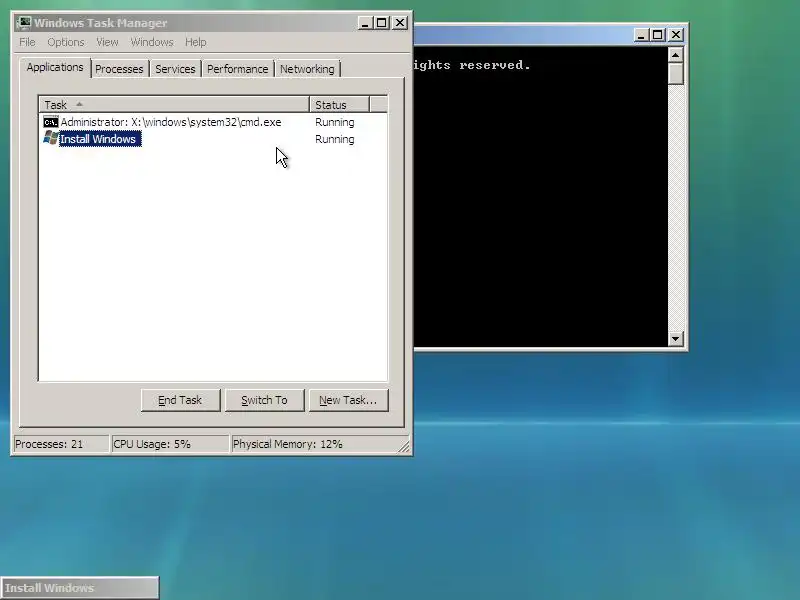
Task: Click the End Task button
Action: [180, 400]
